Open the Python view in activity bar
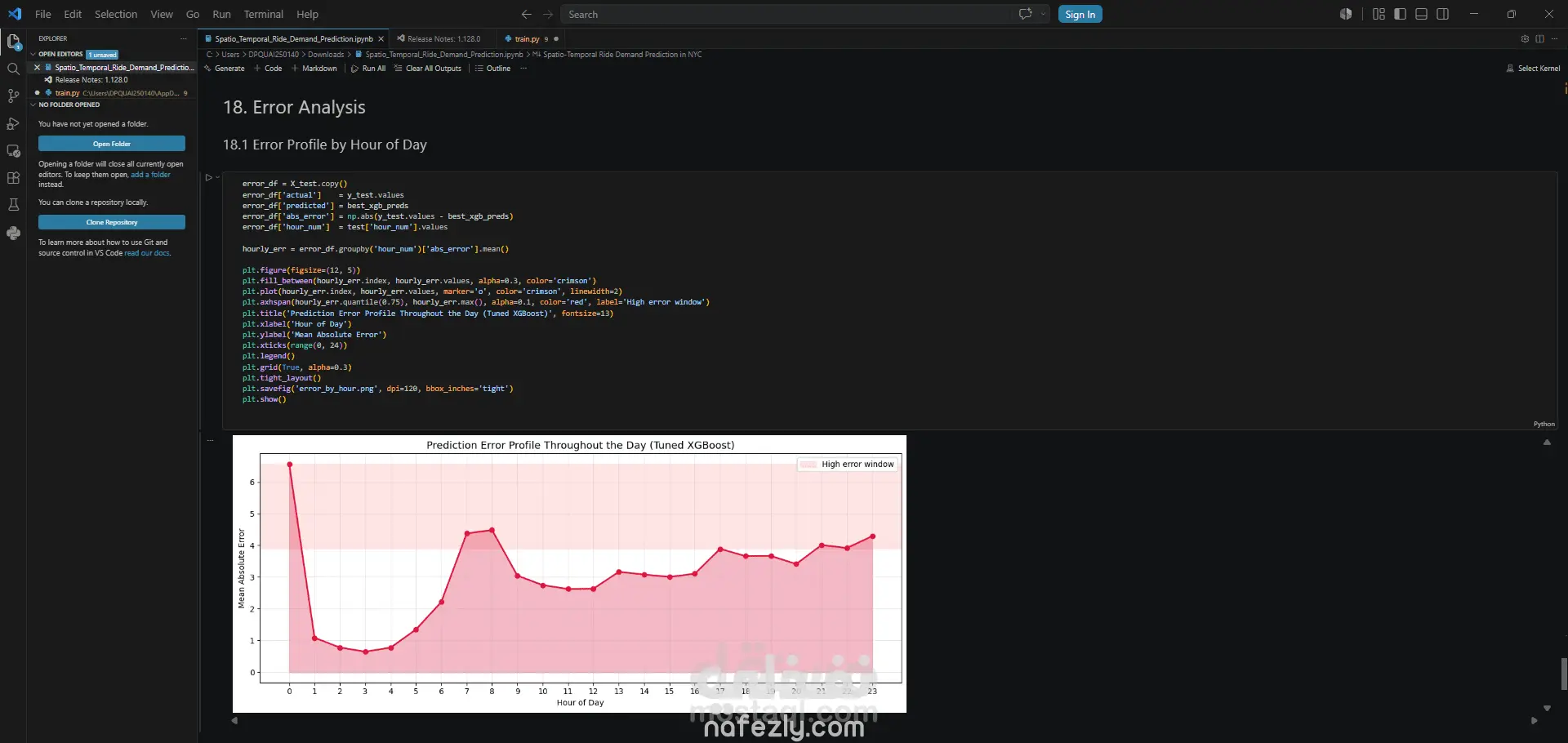1568x743 pixels. point(13,234)
